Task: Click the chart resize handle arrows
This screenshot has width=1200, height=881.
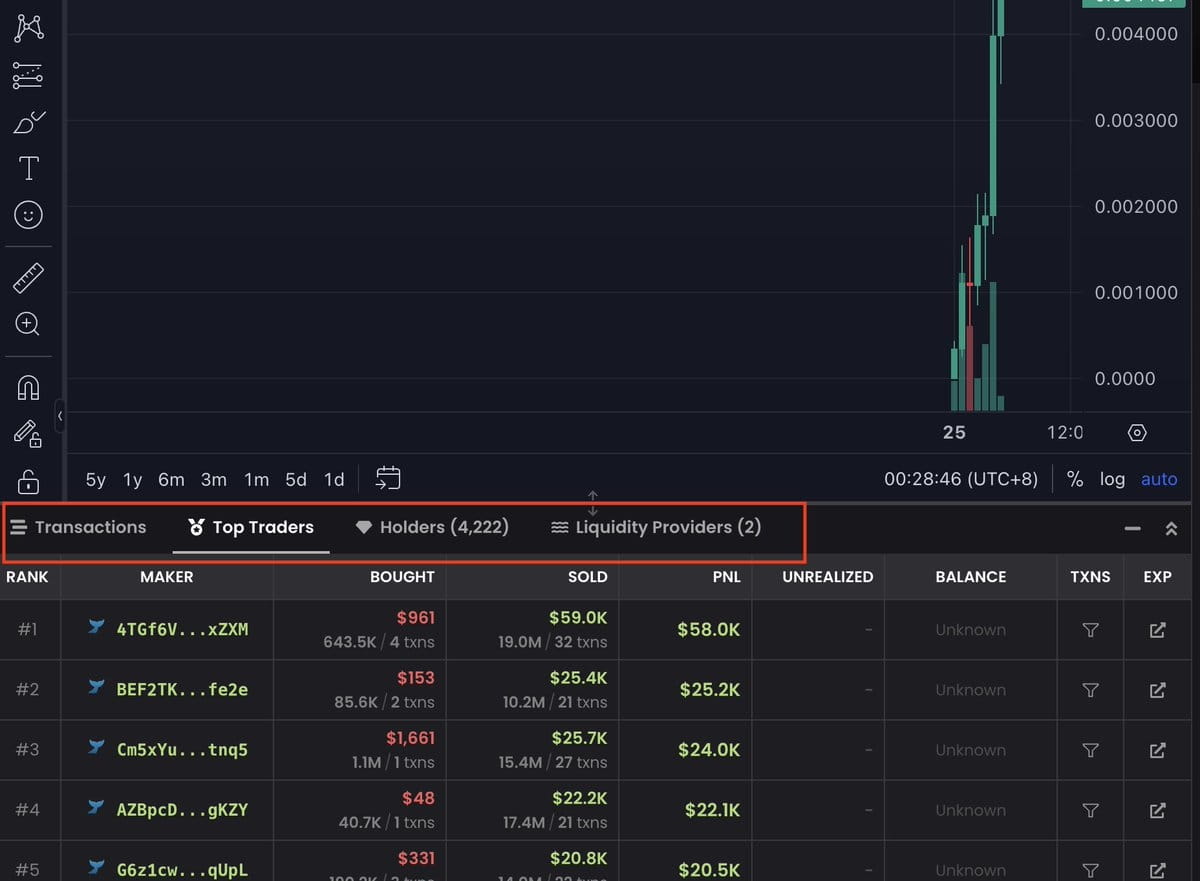Action: 592,503
